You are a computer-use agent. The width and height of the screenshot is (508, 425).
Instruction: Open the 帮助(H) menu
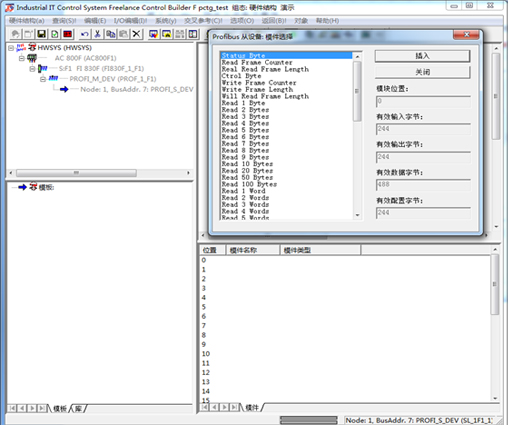click(x=327, y=21)
